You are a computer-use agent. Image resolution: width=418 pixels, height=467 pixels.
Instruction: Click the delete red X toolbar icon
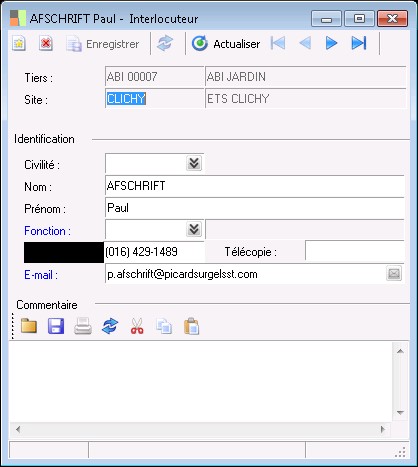tap(46, 44)
